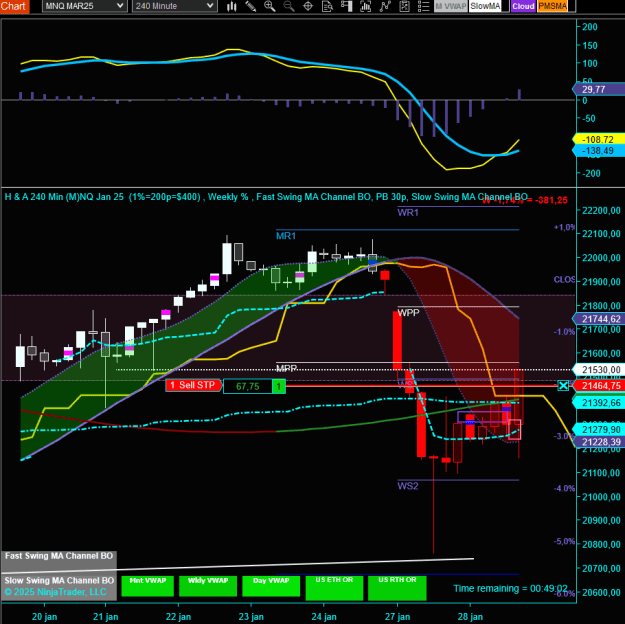Click the 22200,00 price axis label
This screenshot has height=624, width=625.
click(601, 211)
